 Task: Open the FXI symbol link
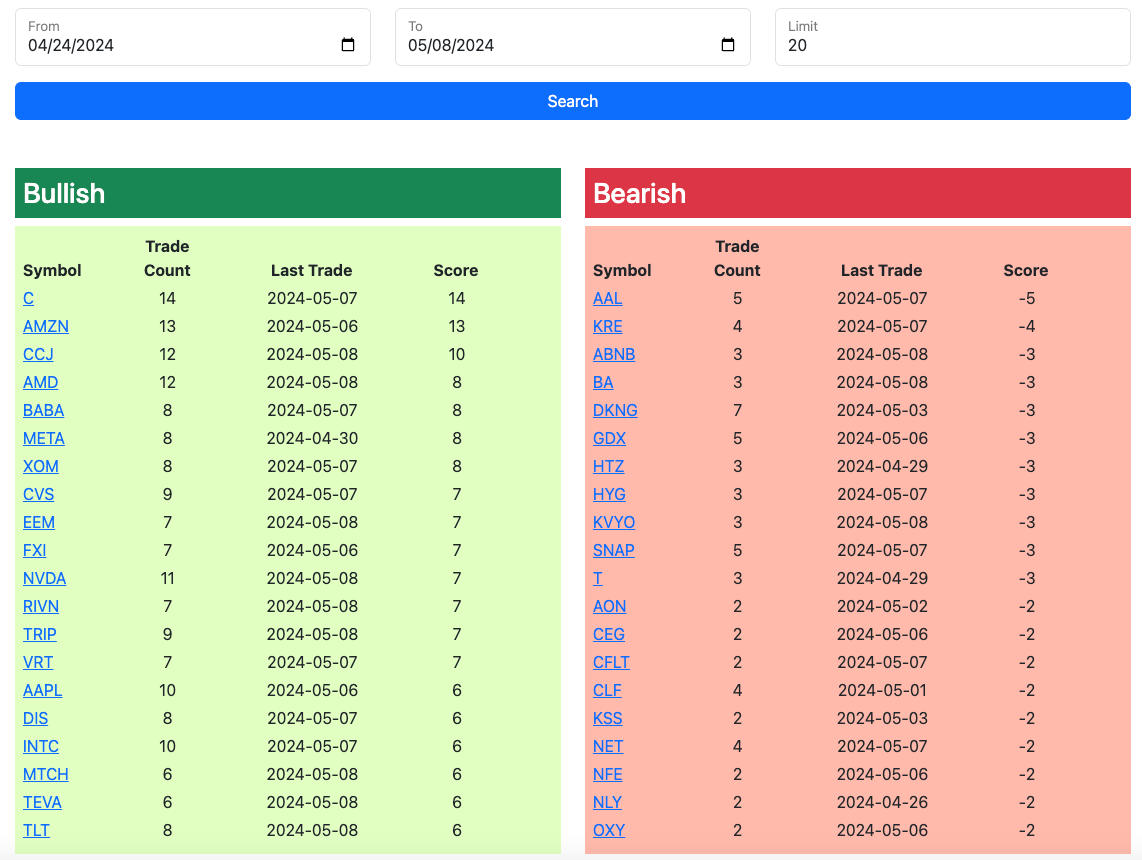(34, 551)
